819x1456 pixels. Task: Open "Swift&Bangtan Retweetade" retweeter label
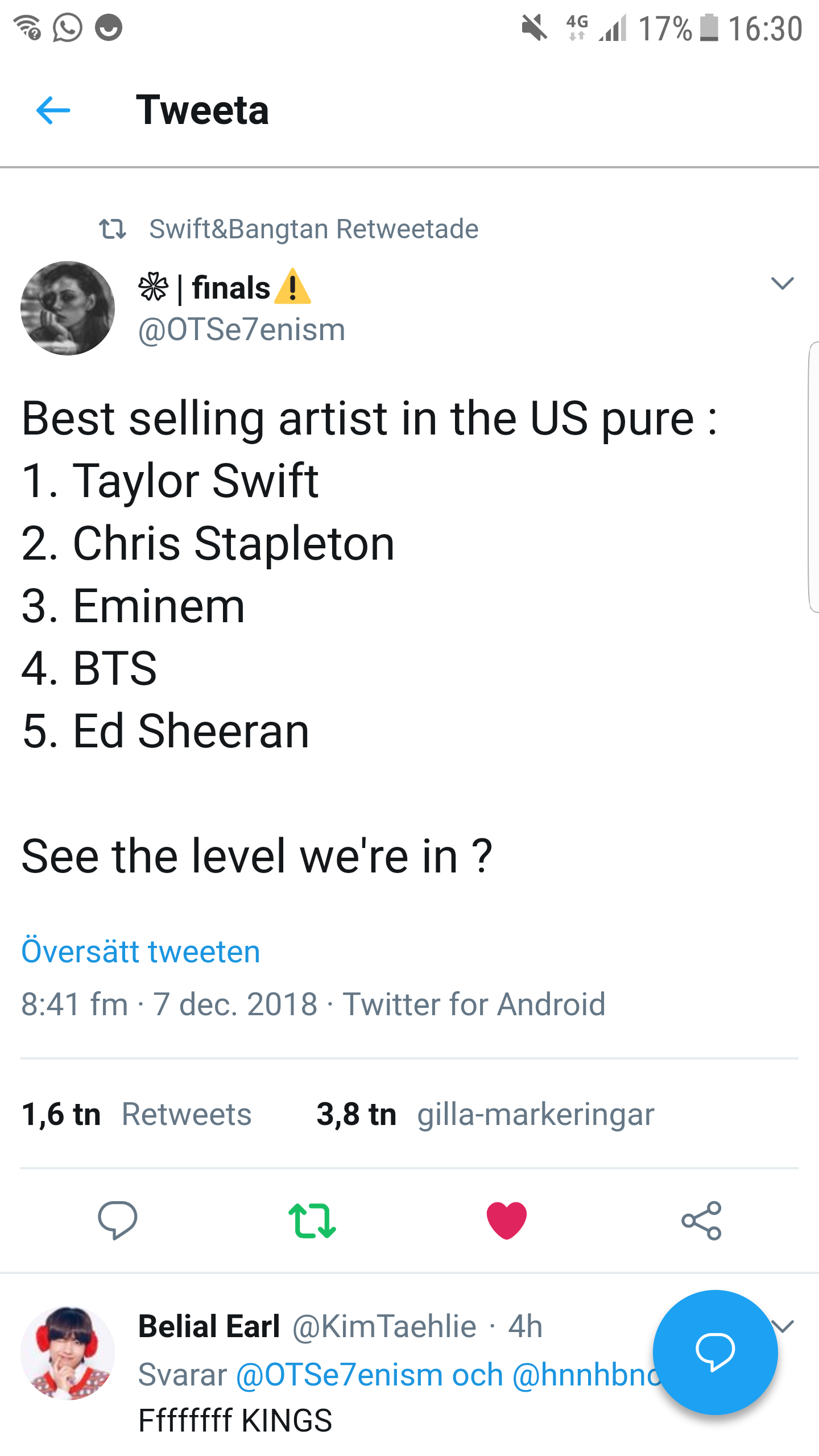313,229
